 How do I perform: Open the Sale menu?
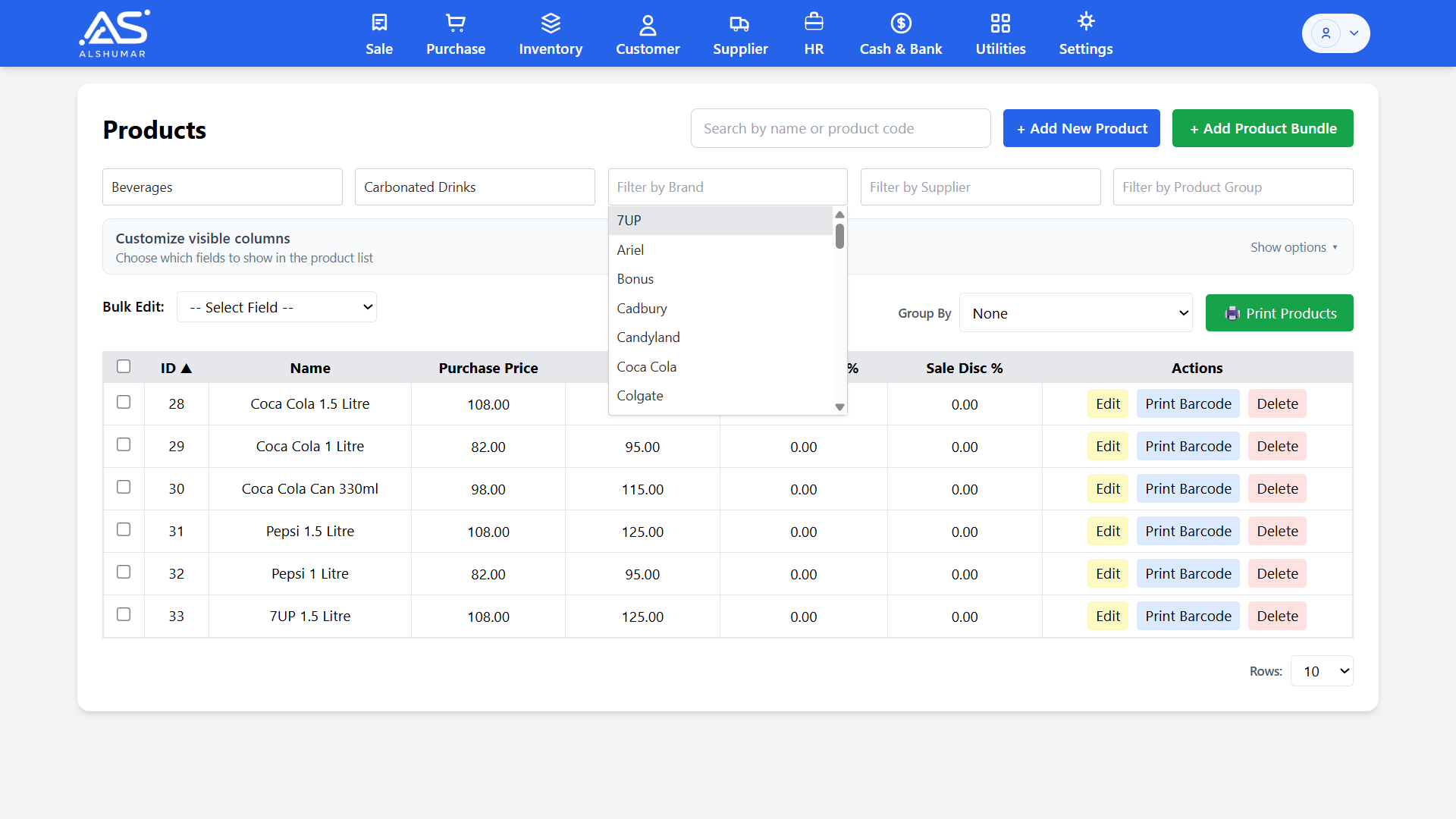point(378,33)
